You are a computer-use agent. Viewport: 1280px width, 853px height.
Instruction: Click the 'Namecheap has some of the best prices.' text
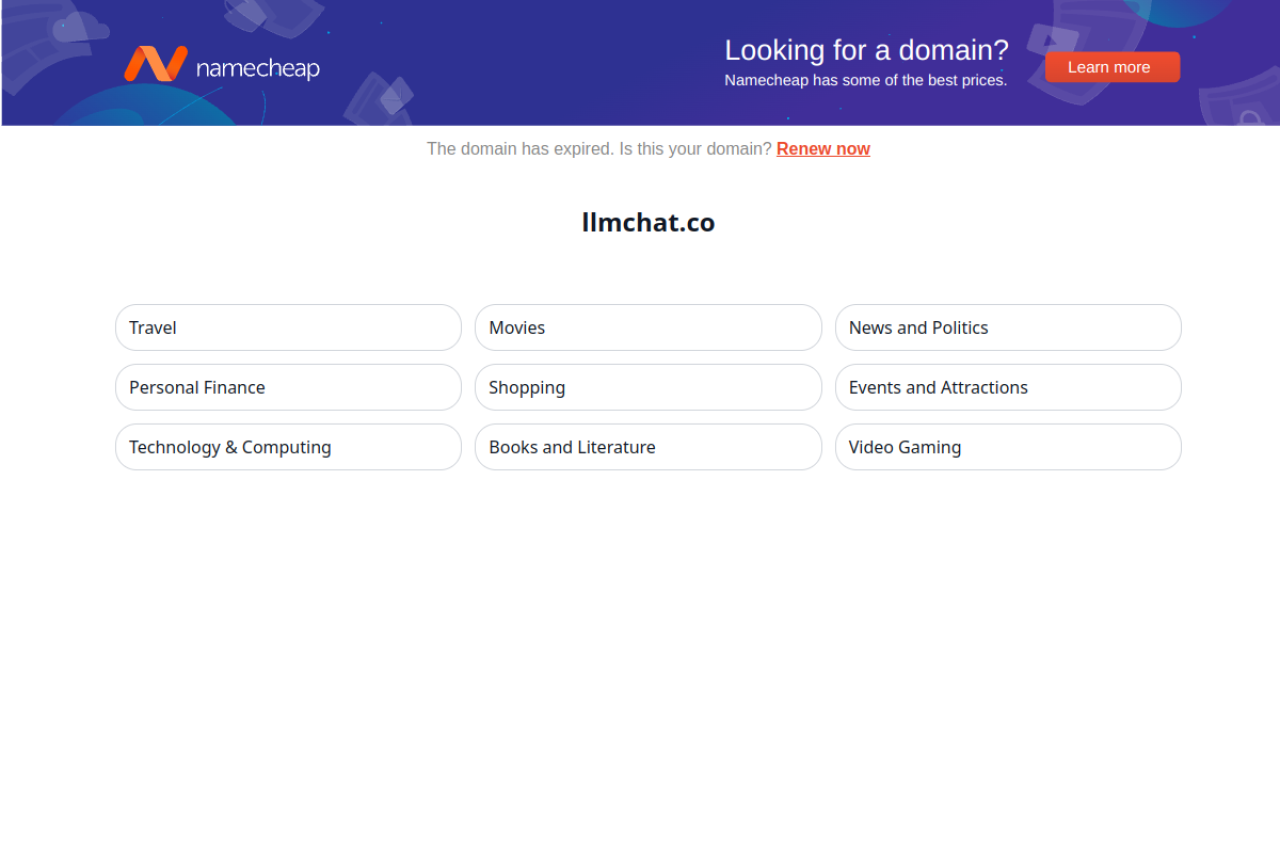[865, 80]
